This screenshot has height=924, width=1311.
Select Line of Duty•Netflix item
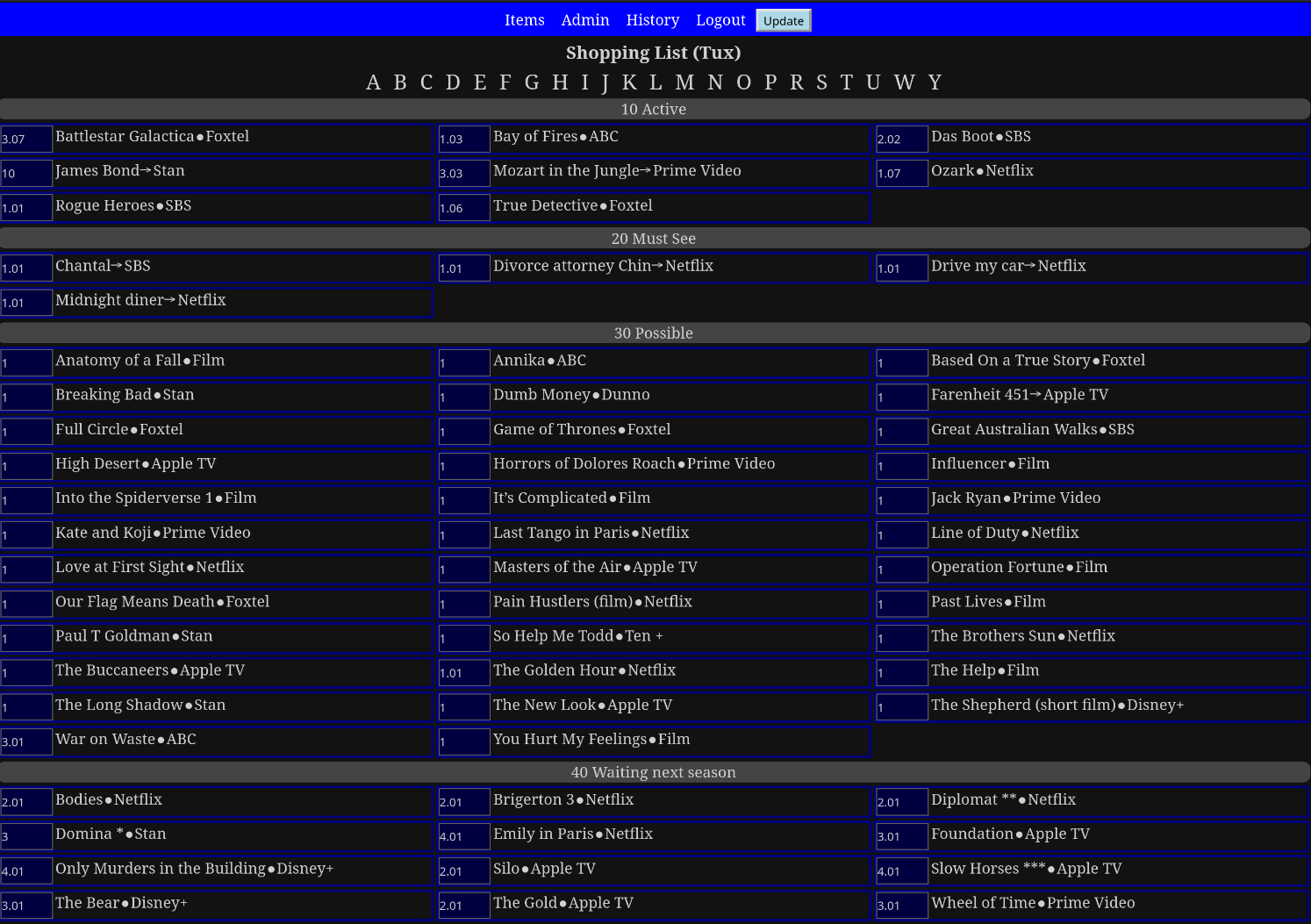(x=1005, y=533)
